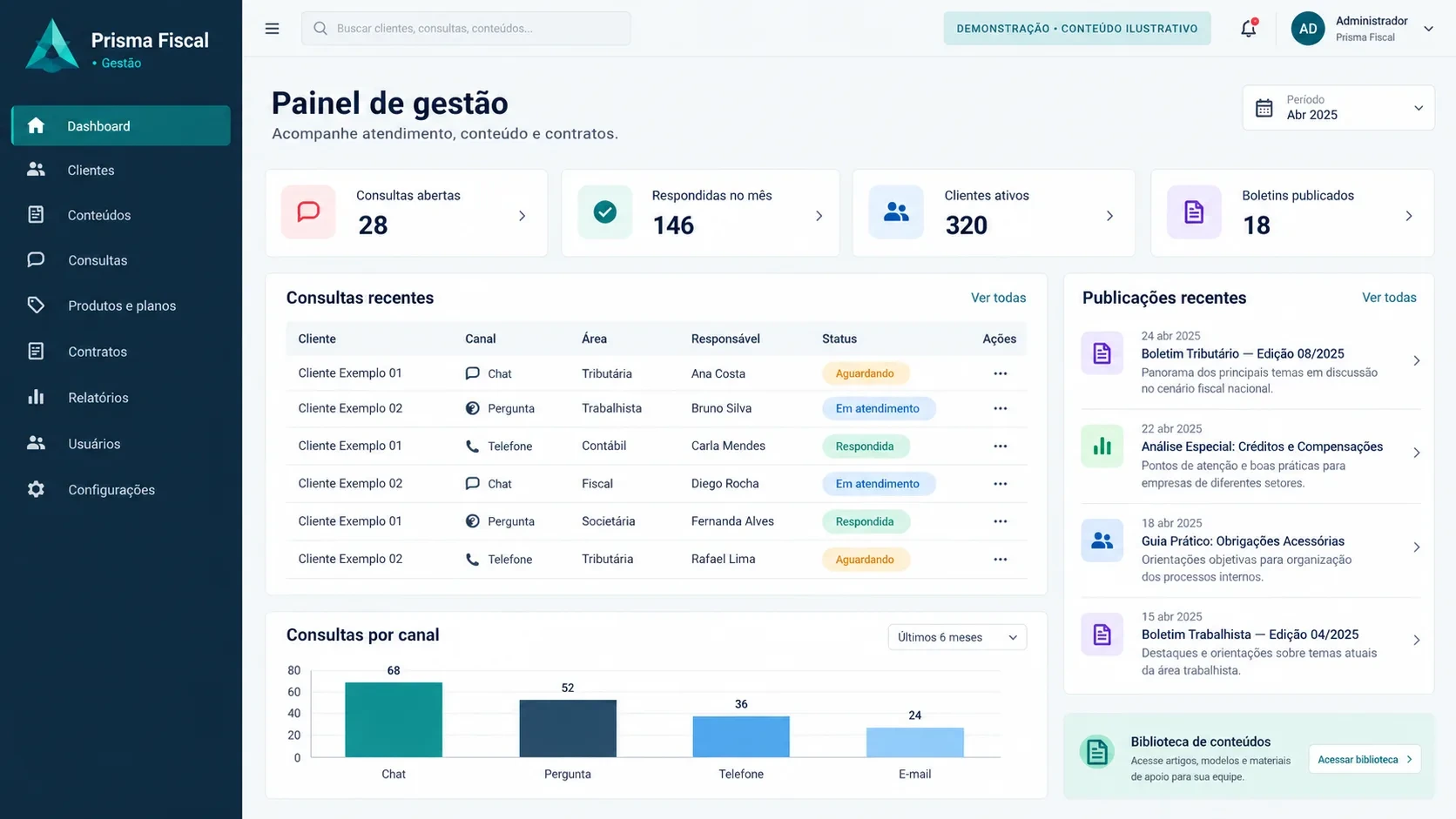Open Análise Especial publication chevron

[1416, 453]
